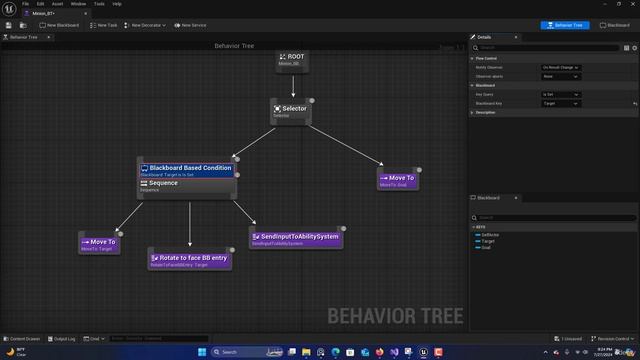
Task: Open the Notify Observer dropdown
Action: [x=561, y=68]
